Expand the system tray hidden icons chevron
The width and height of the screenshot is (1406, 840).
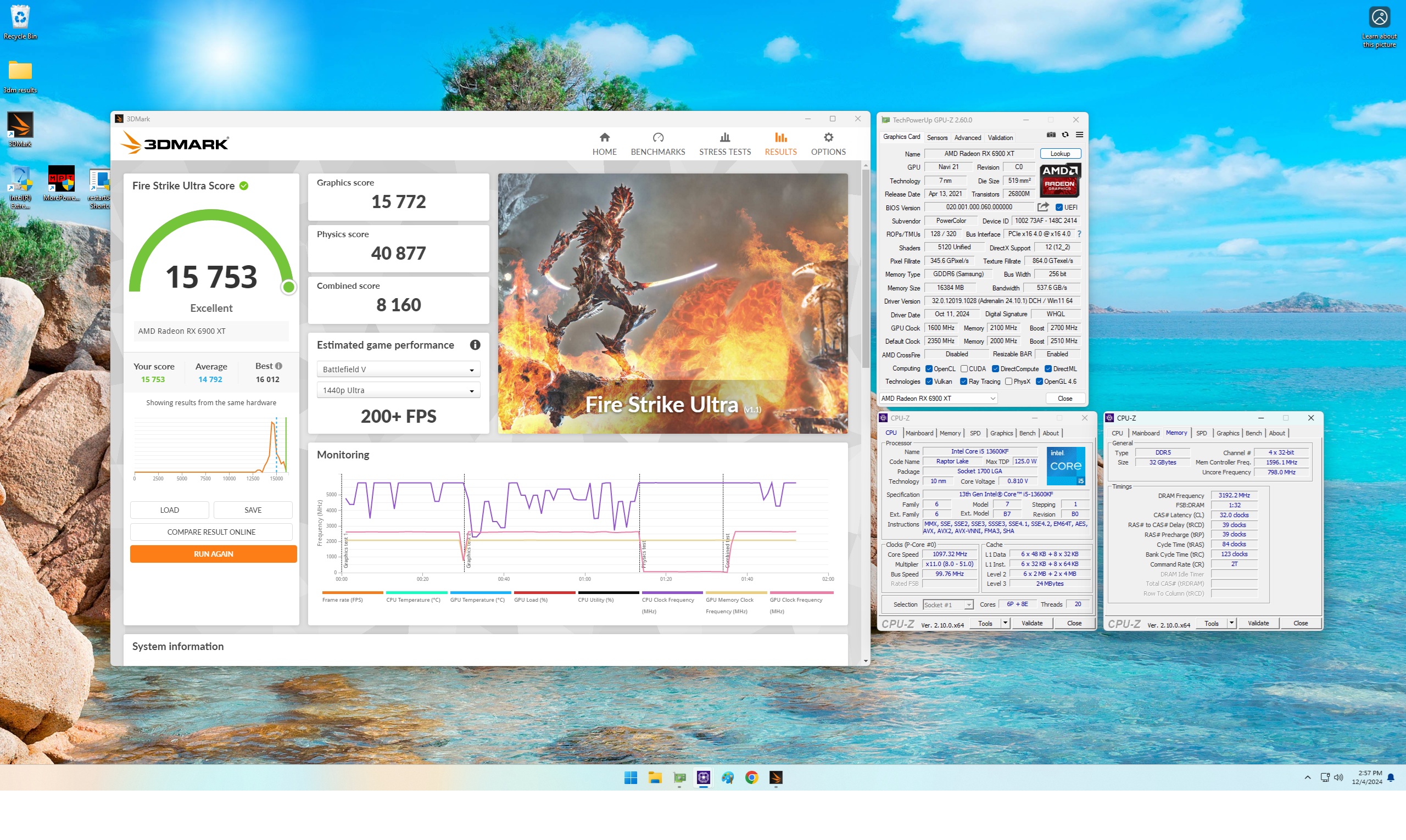(x=1307, y=778)
